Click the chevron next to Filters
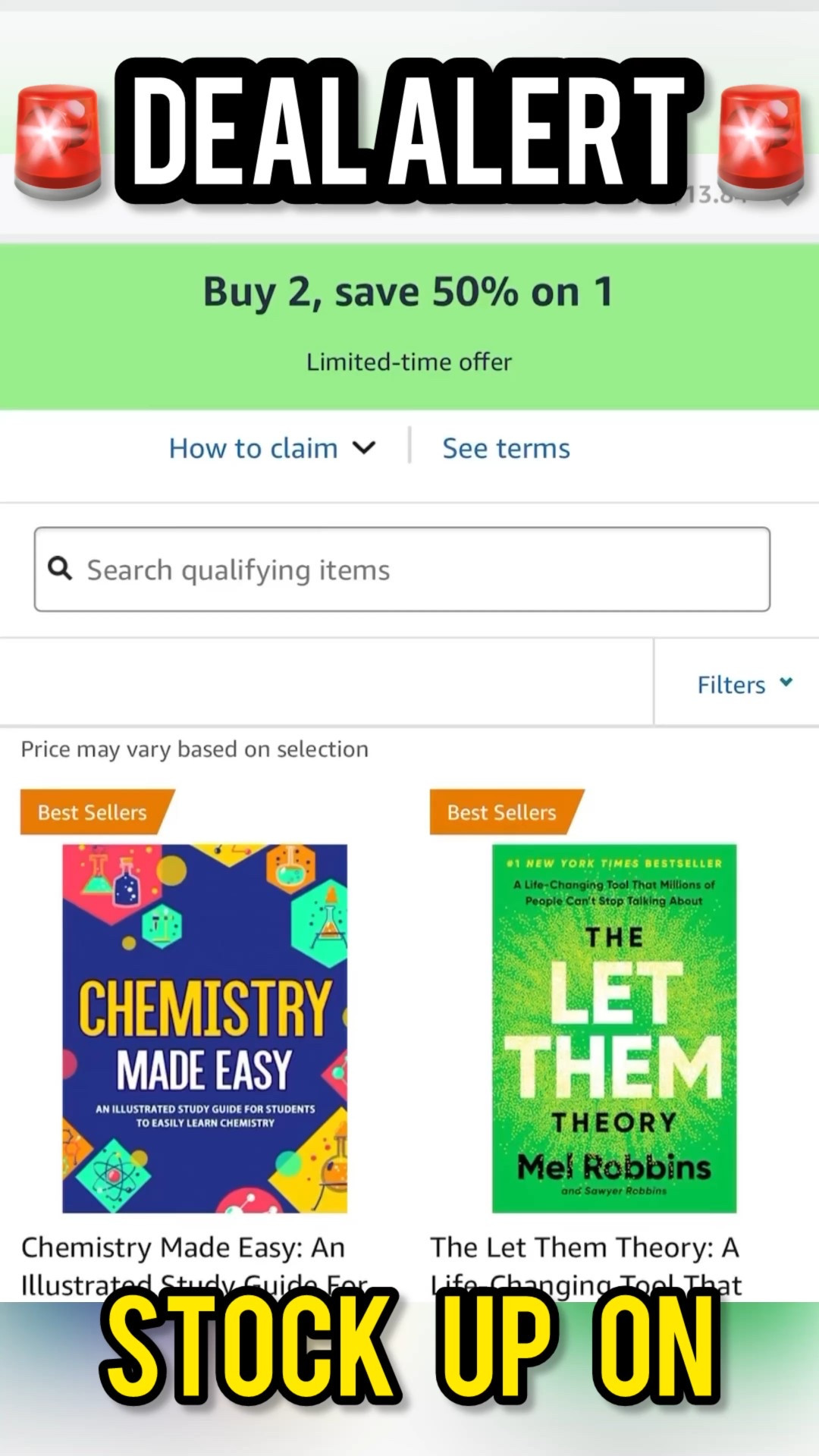This screenshot has height=1456, width=819. click(x=786, y=683)
